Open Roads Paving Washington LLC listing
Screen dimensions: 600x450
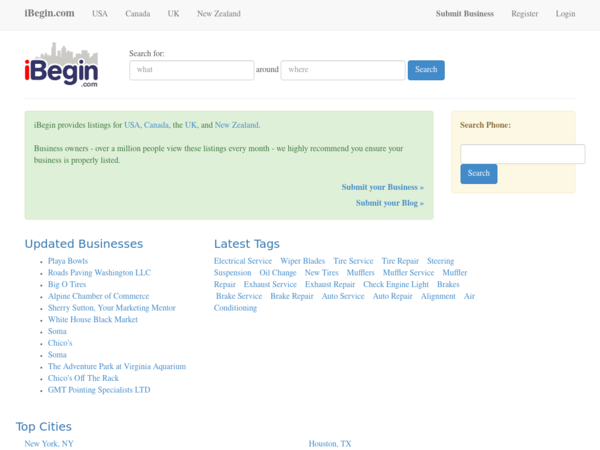[99, 273]
